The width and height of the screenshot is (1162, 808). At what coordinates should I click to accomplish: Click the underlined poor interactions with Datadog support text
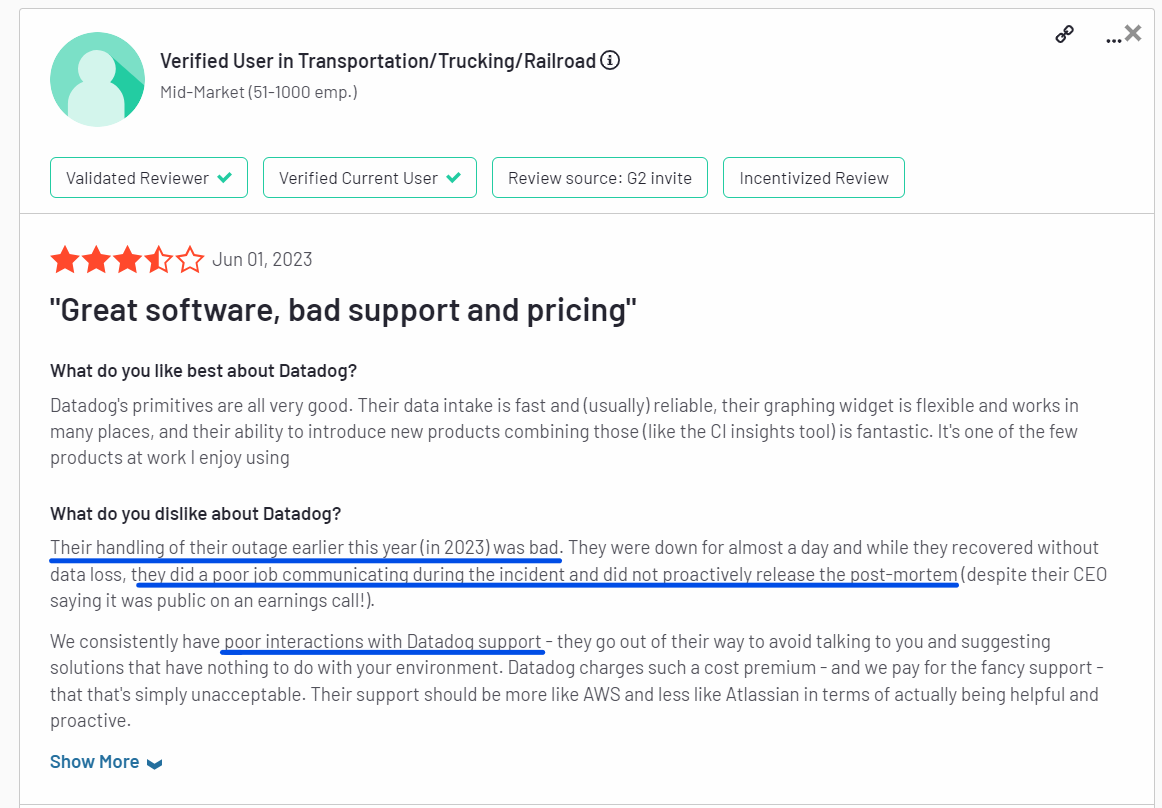click(x=383, y=642)
